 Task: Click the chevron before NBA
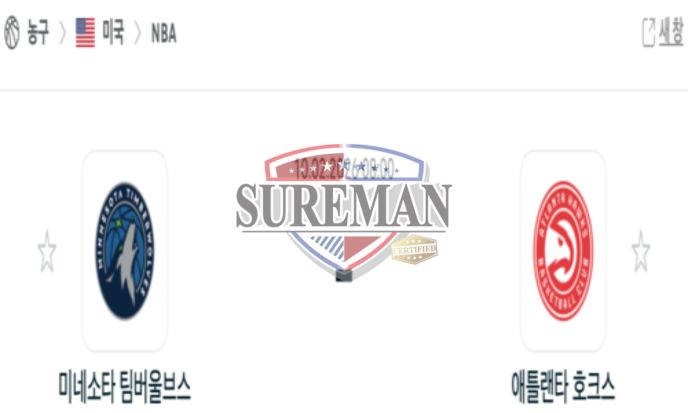tap(138, 33)
